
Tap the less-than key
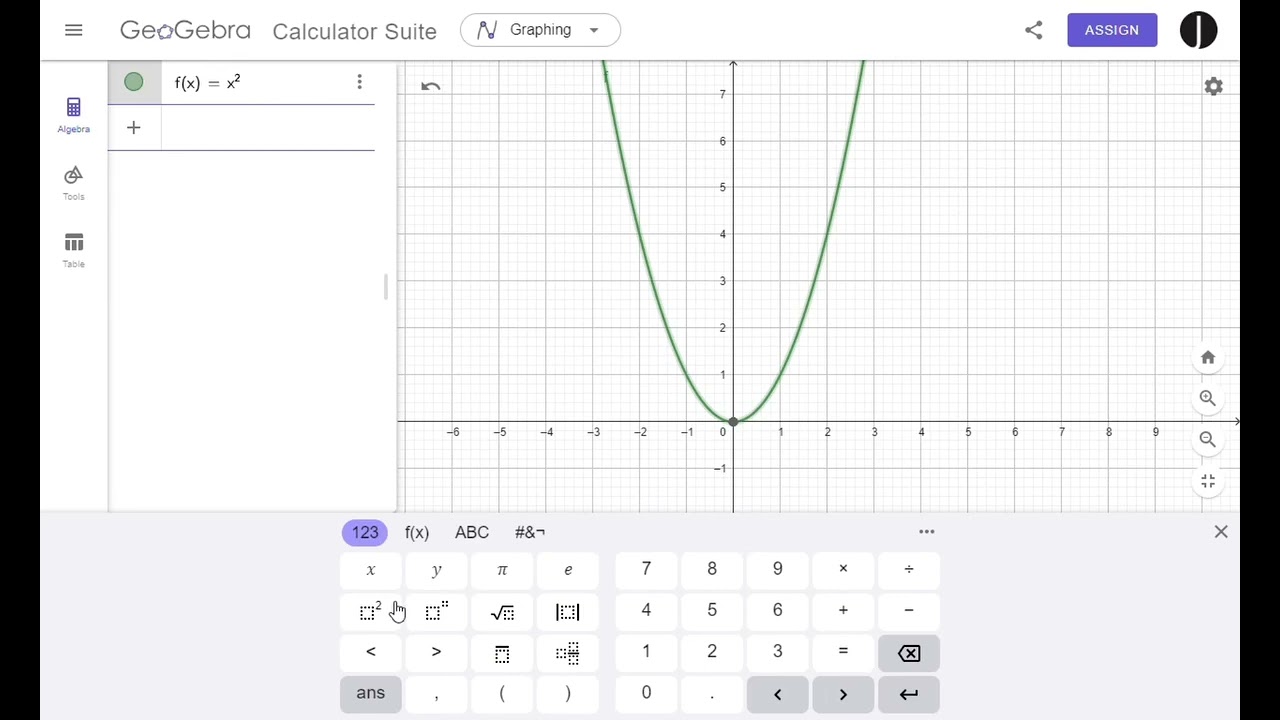(x=371, y=652)
